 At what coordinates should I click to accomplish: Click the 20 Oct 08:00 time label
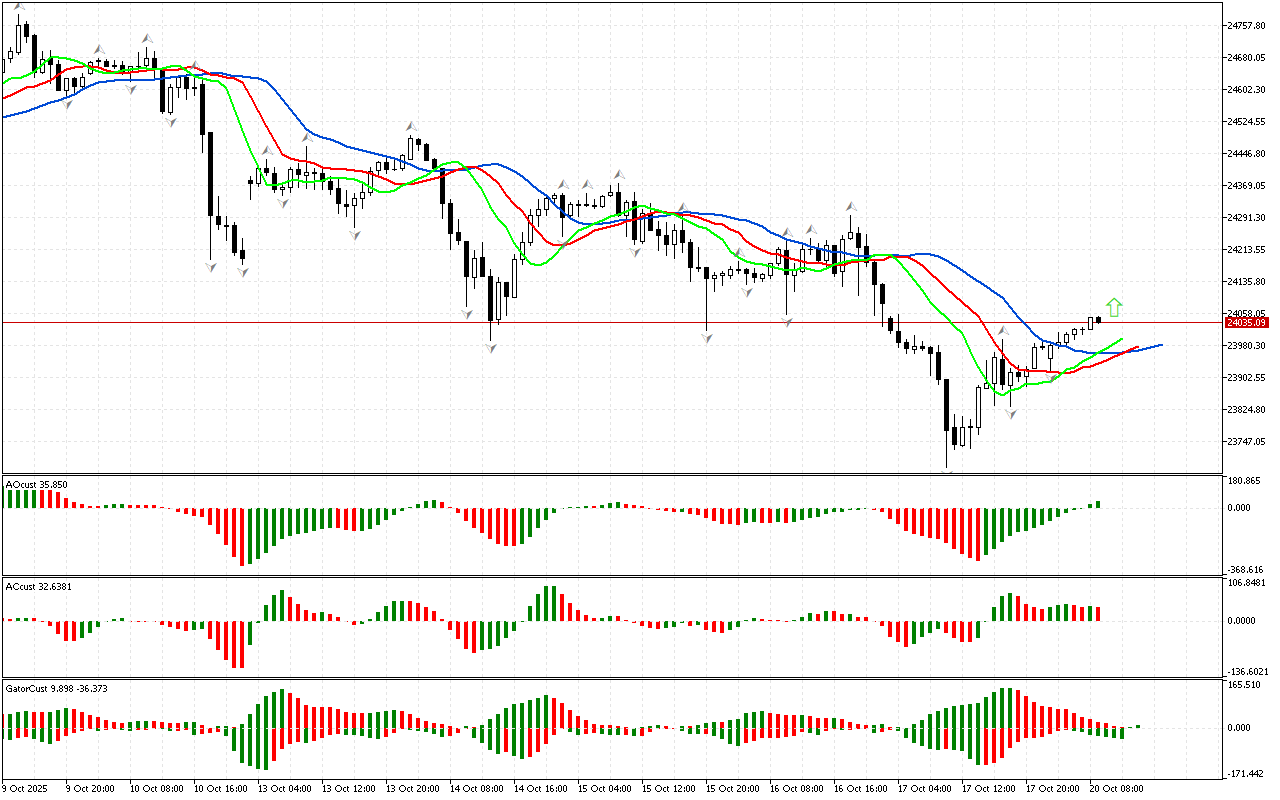[1118, 788]
